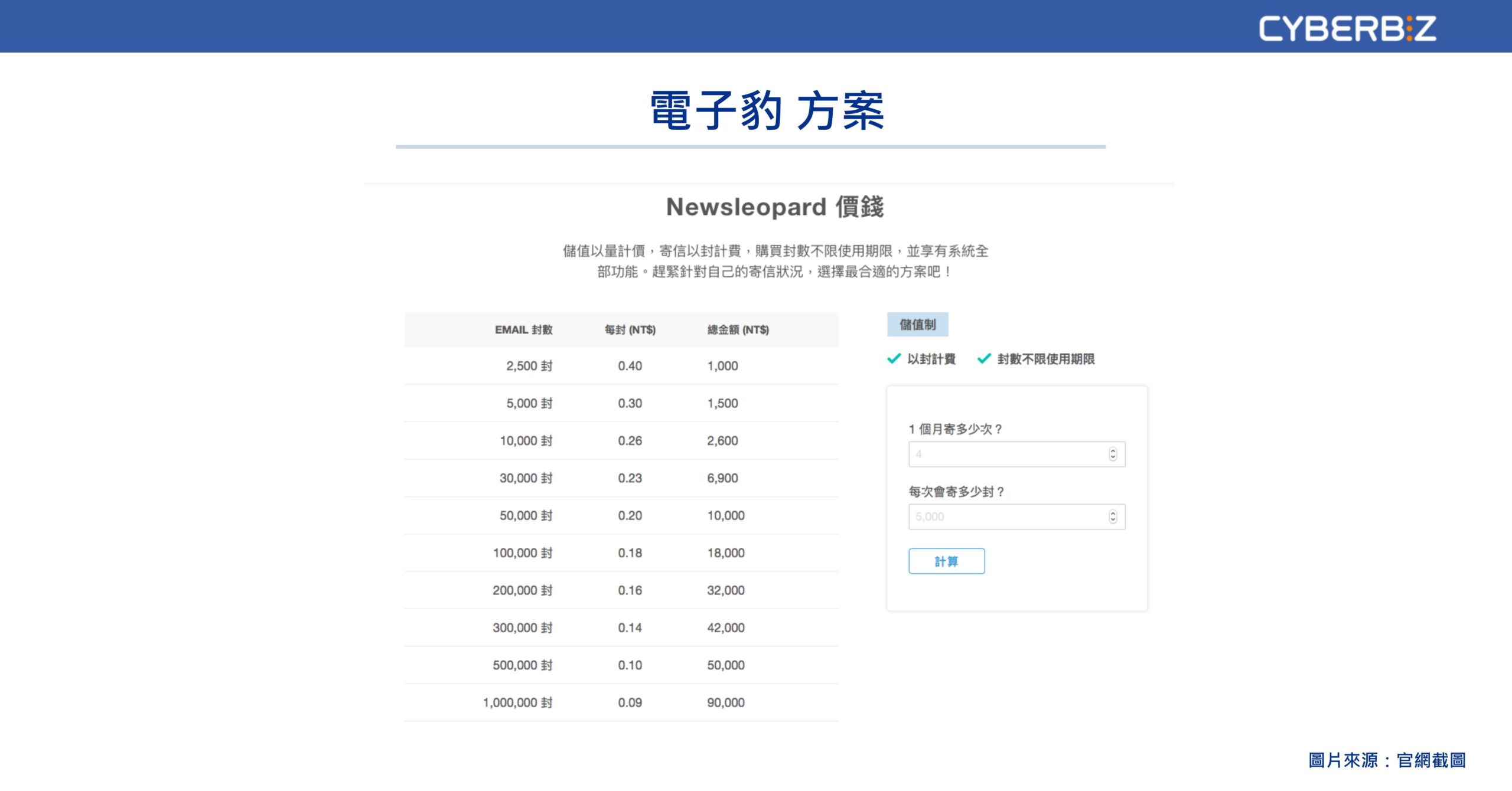Click the 0.30 per-email price
This screenshot has width=1512, height=791.
pos(630,403)
